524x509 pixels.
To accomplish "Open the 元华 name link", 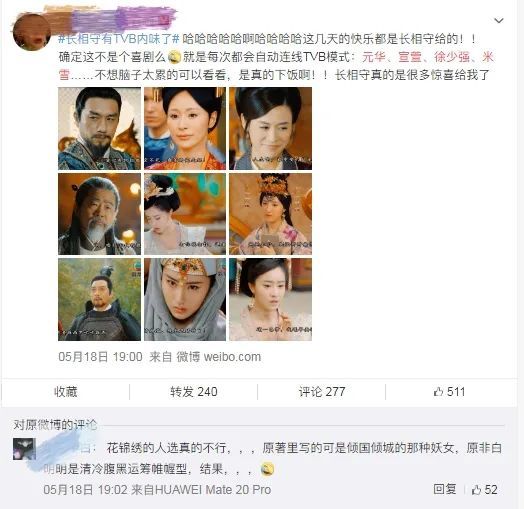I will (x=374, y=57).
